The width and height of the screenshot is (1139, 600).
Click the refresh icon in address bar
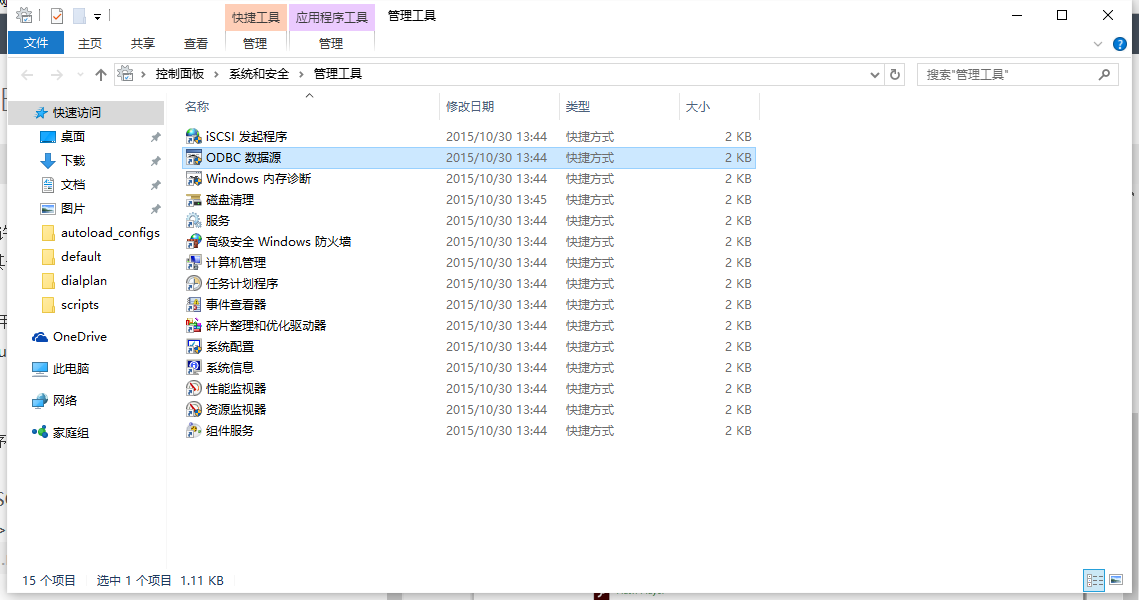coord(894,73)
